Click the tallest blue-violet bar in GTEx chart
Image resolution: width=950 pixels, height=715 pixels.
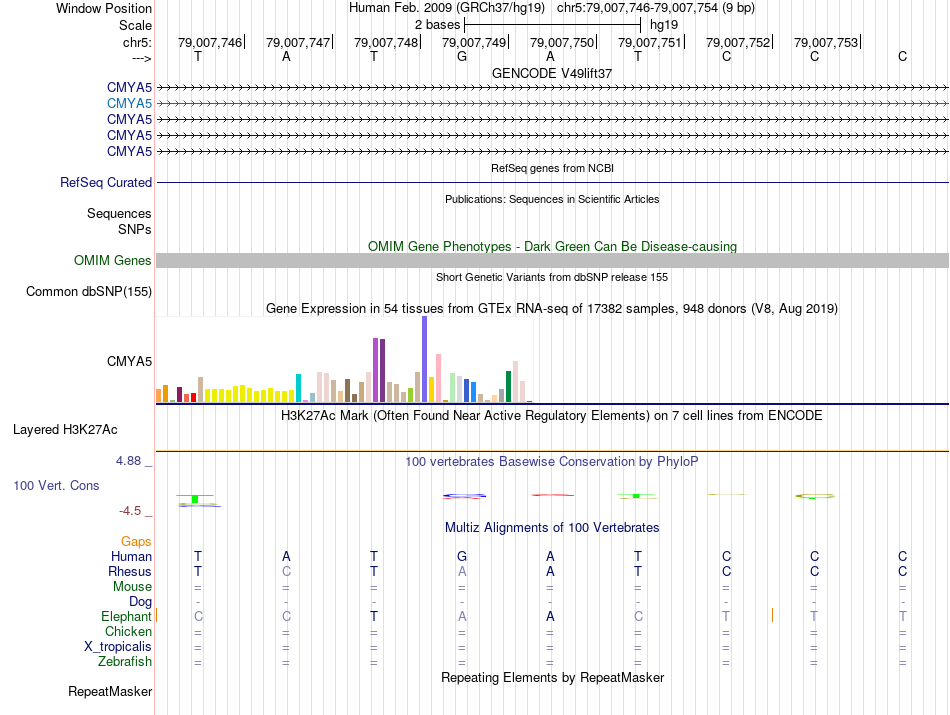point(424,359)
